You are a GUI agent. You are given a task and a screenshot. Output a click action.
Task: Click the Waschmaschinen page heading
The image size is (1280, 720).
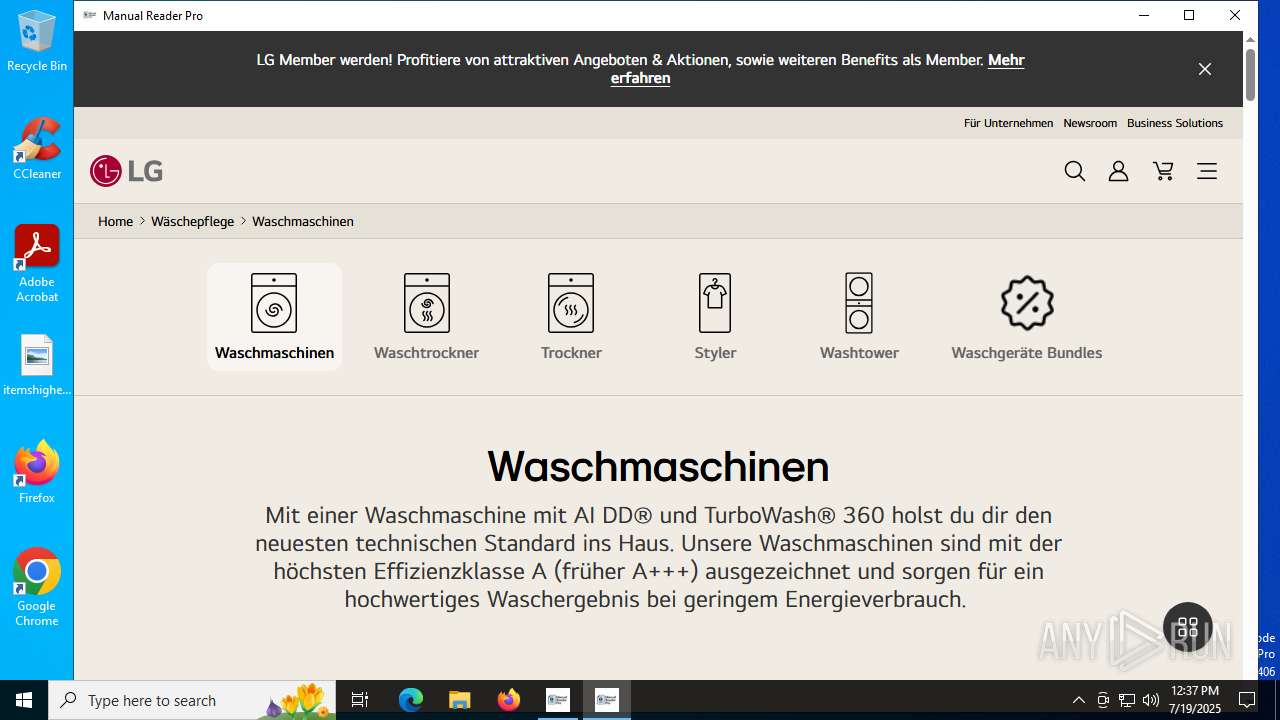point(658,466)
